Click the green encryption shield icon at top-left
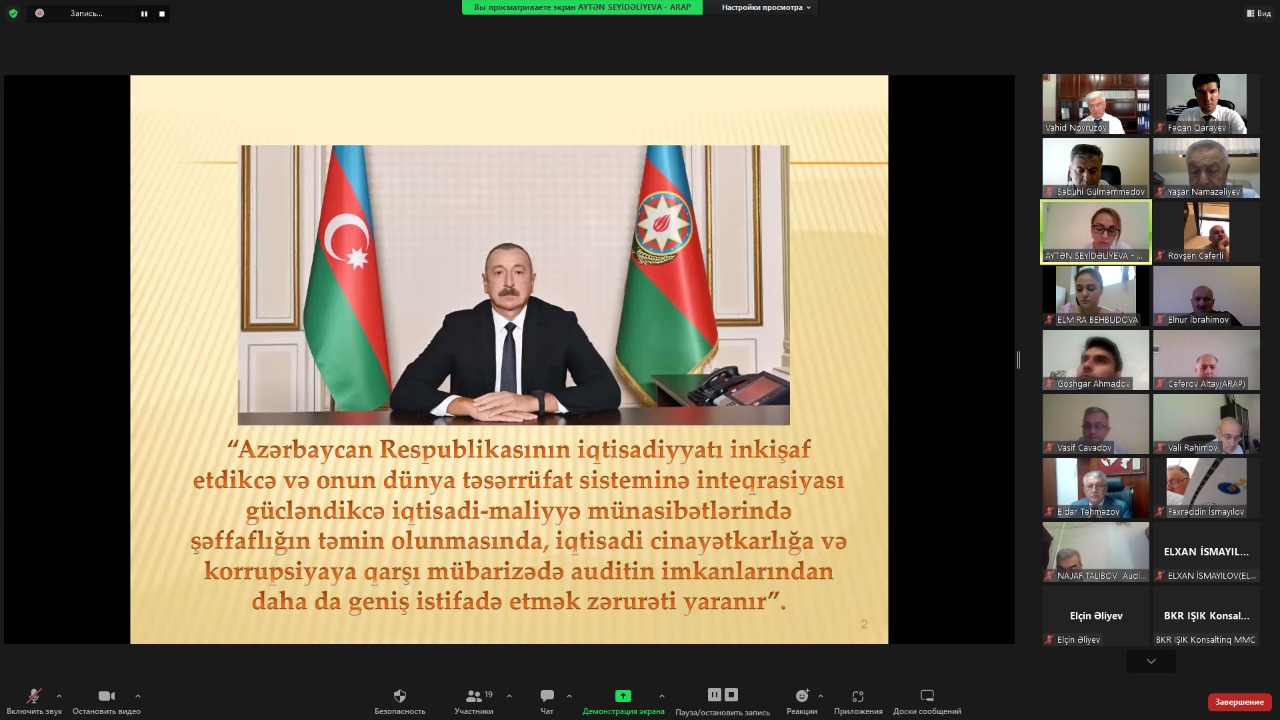 [x=13, y=13]
